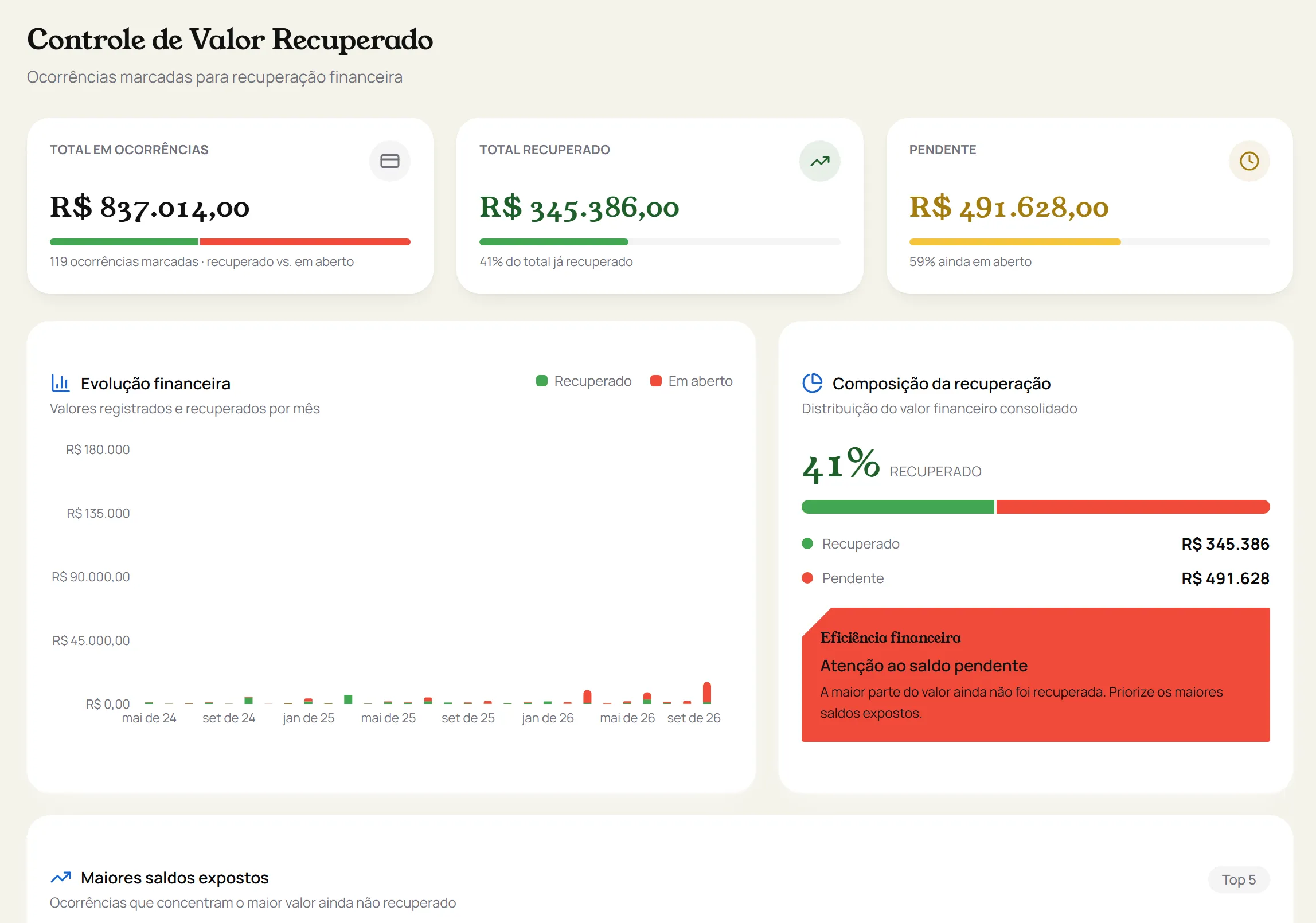The width and height of the screenshot is (1316, 923).
Task: Click the 'Composição da recuperação' heading
Action: click(x=941, y=384)
